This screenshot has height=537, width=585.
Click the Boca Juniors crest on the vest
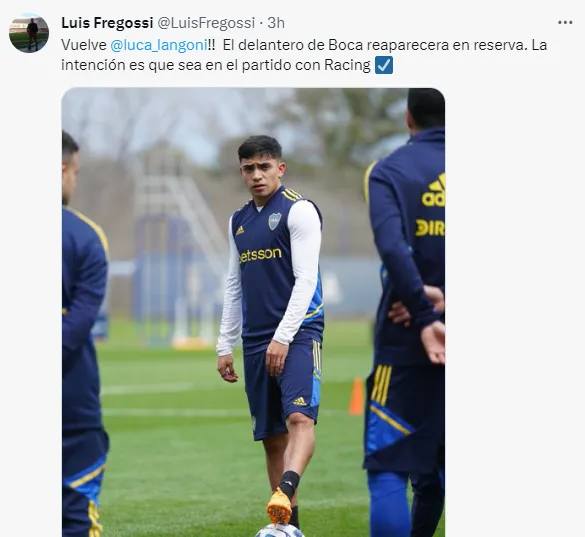click(x=275, y=221)
